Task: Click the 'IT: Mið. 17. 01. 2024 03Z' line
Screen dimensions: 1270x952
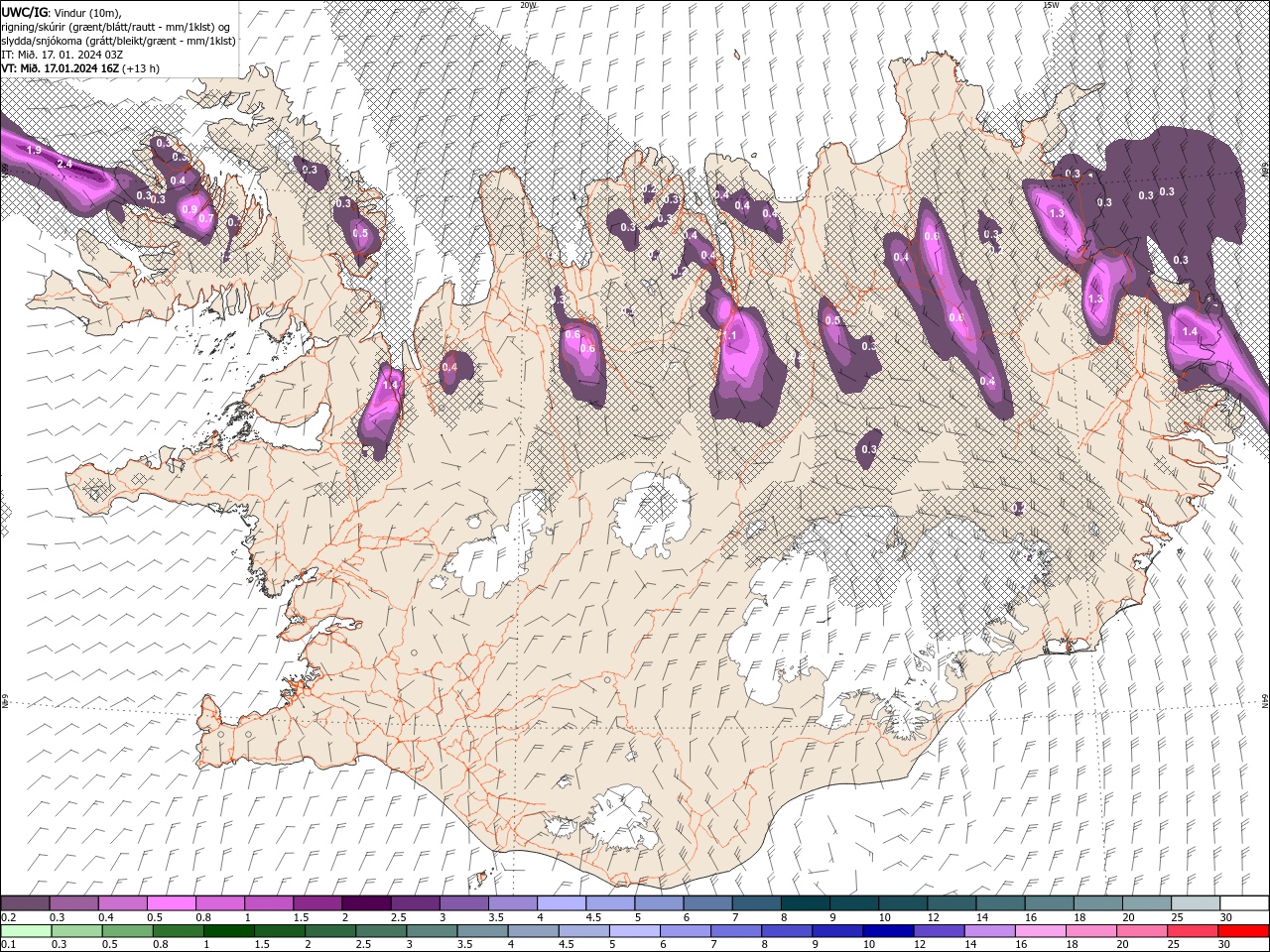Action: coord(61,55)
